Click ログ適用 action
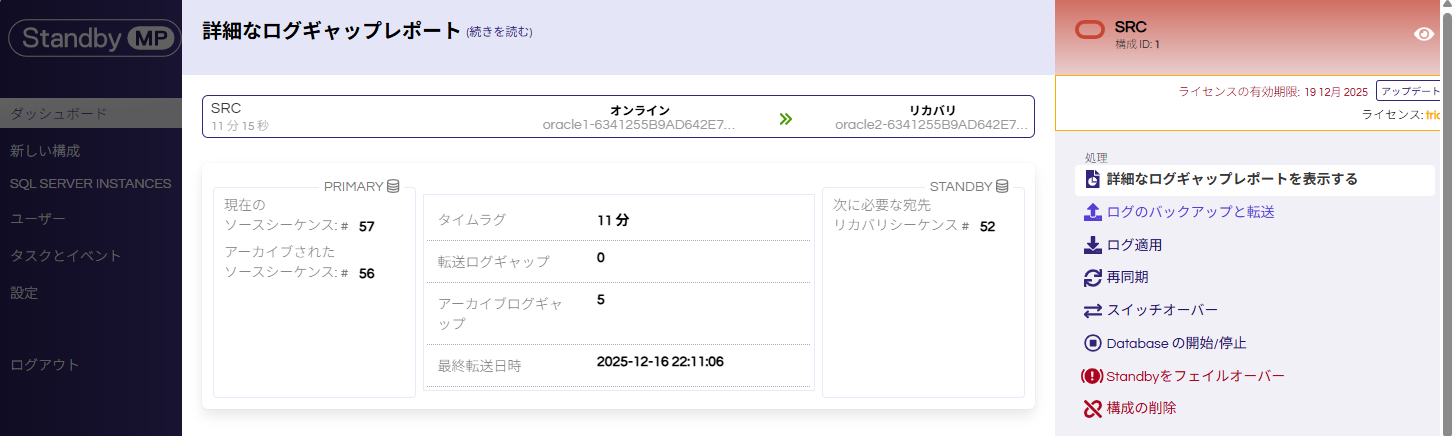The width and height of the screenshot is (1455, 436). [1134, 245]
